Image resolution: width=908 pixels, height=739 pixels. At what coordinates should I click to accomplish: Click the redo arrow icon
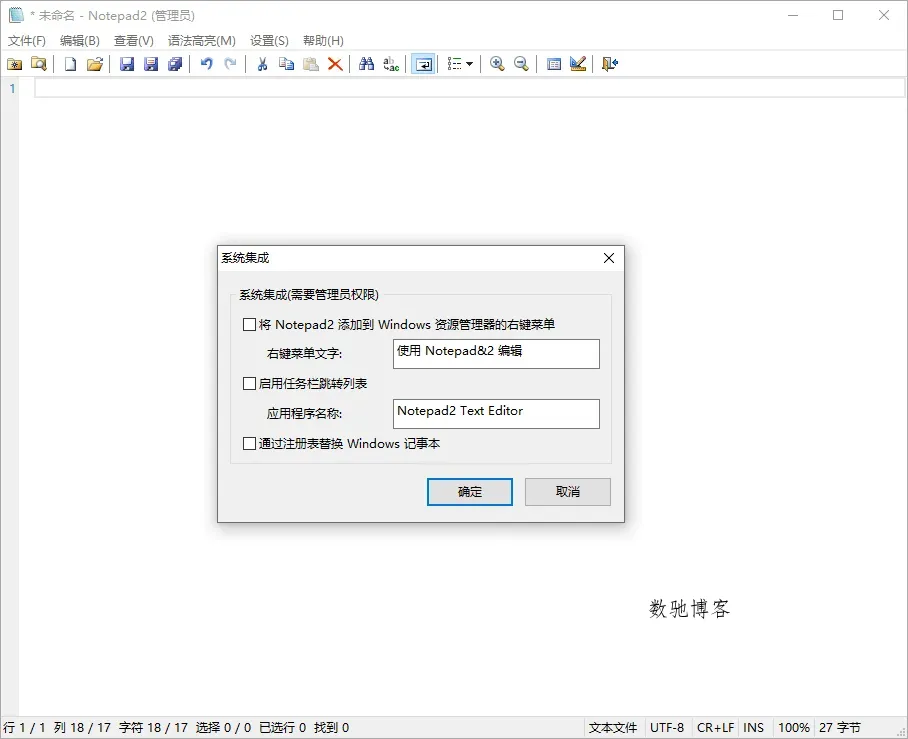[x=230, y=64]
